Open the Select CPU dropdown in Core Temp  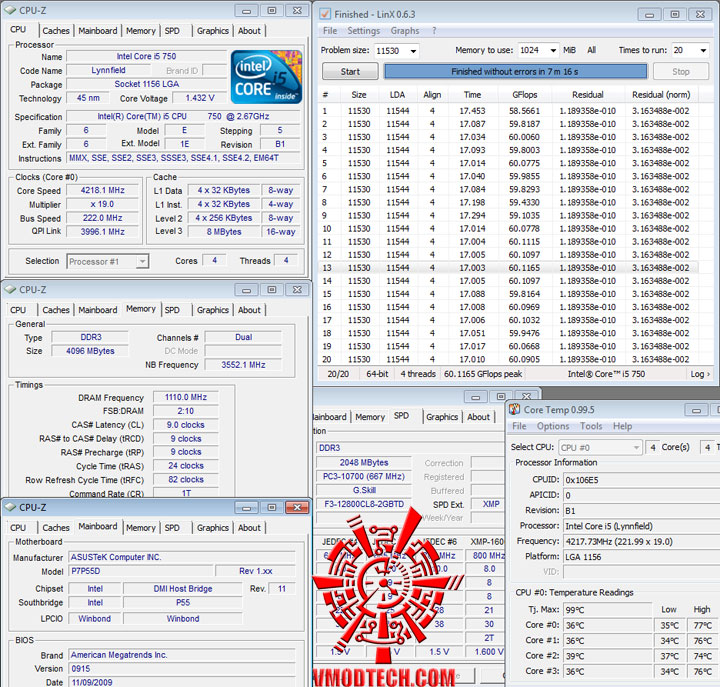point(636,447)
